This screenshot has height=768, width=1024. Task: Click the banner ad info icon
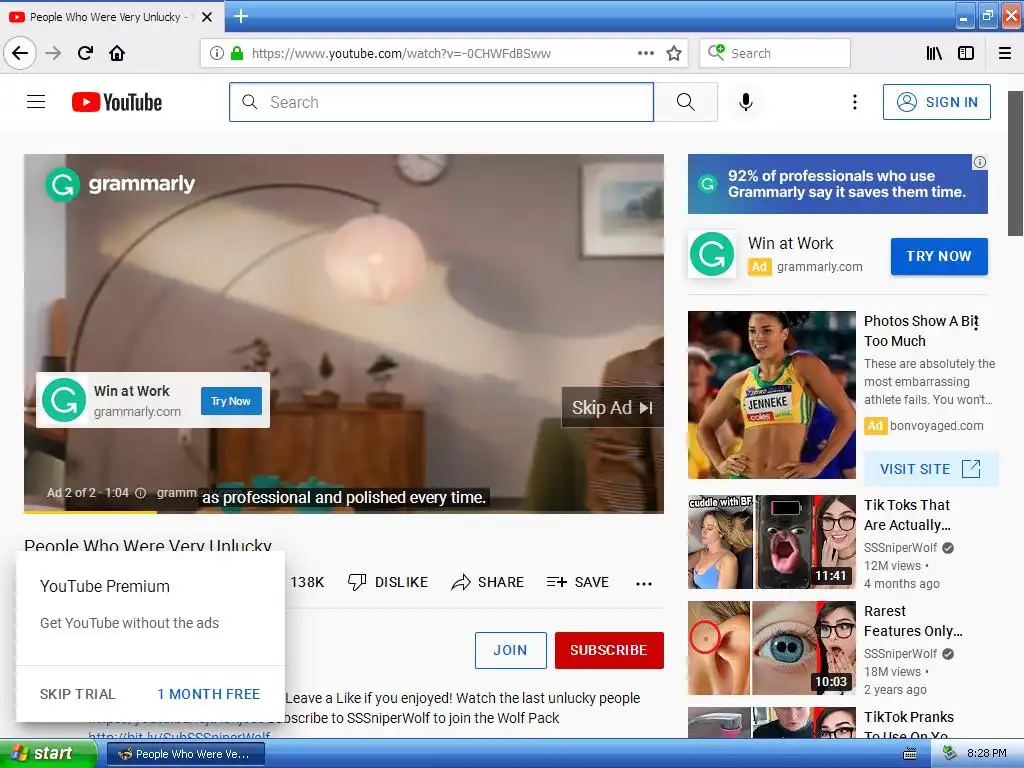click(x=980, y=162)
